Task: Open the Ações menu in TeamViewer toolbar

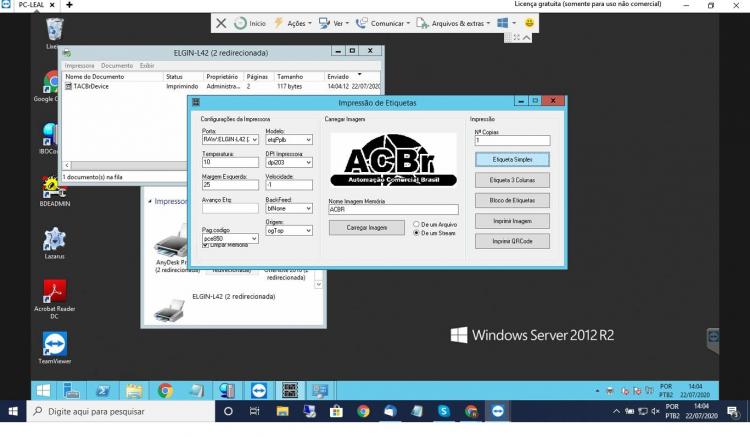Action: [x=293, y=23]
